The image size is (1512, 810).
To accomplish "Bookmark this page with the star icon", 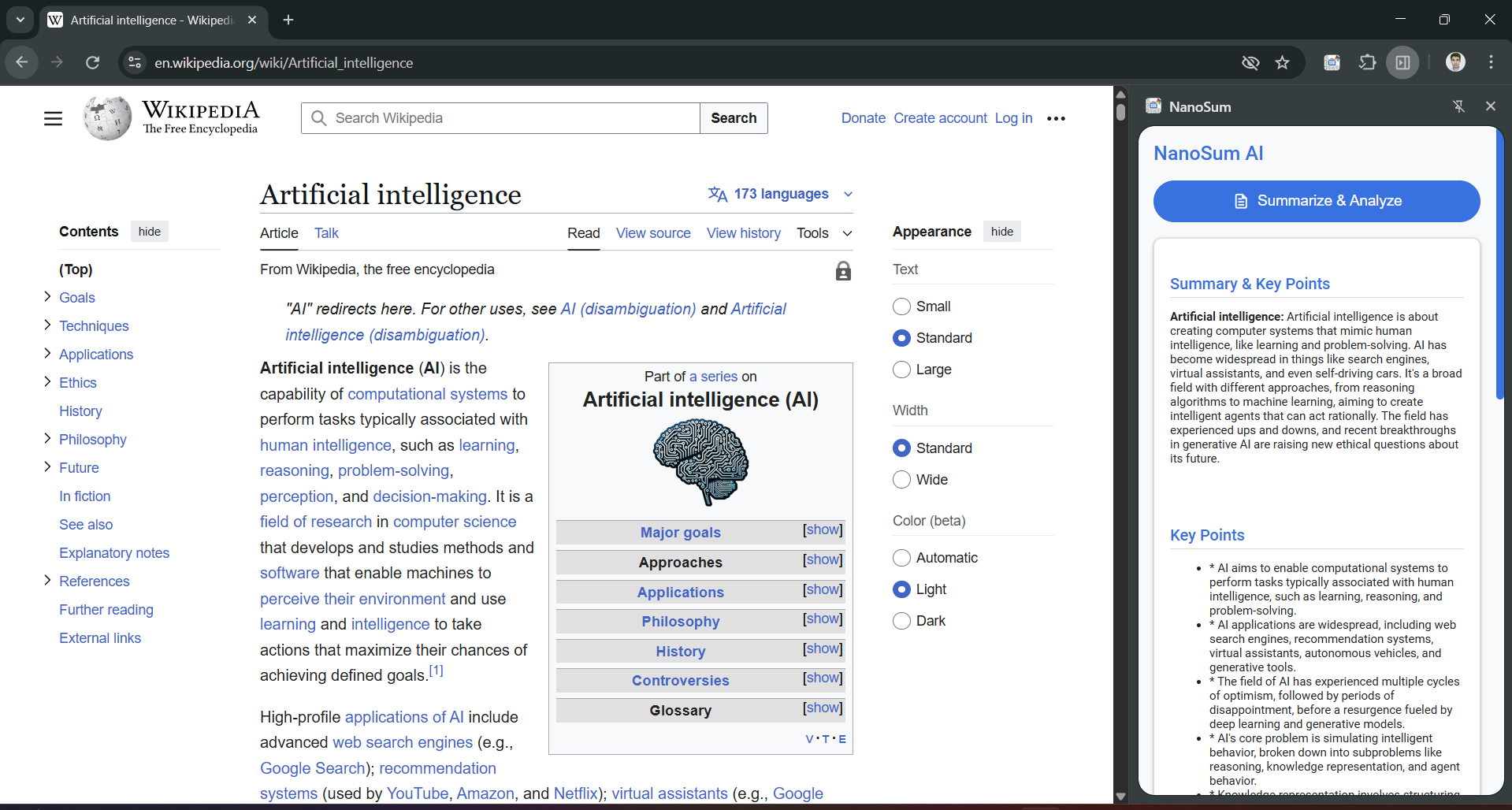I will click(1283, 62).
